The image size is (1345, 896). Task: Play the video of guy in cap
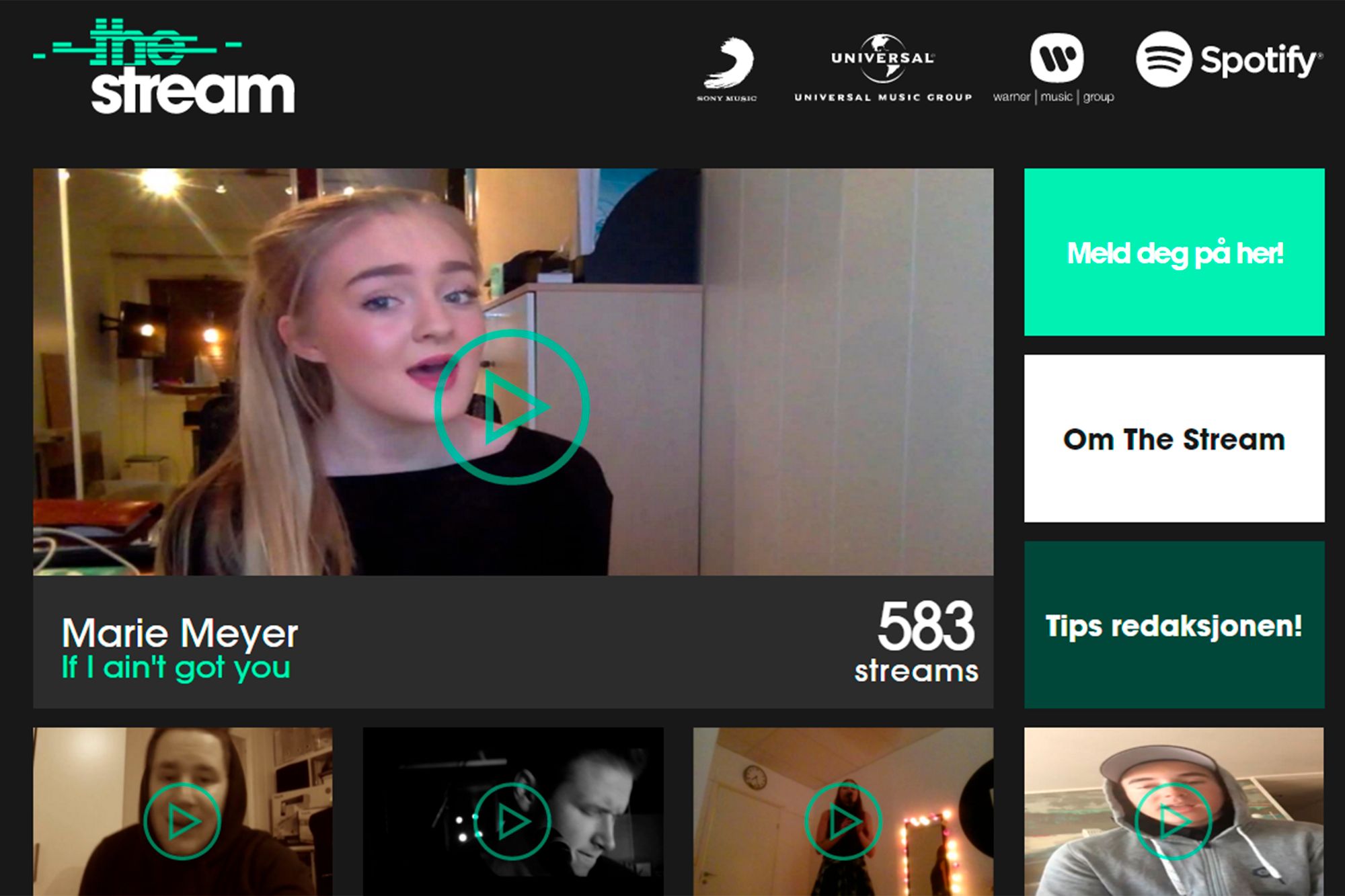point(1173,821)
